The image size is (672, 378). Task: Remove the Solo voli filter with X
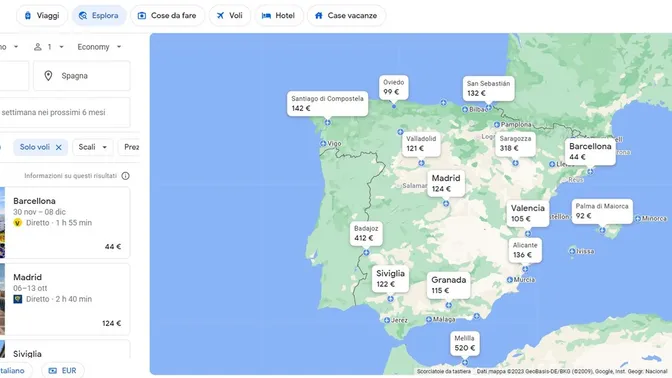[59, 147]
